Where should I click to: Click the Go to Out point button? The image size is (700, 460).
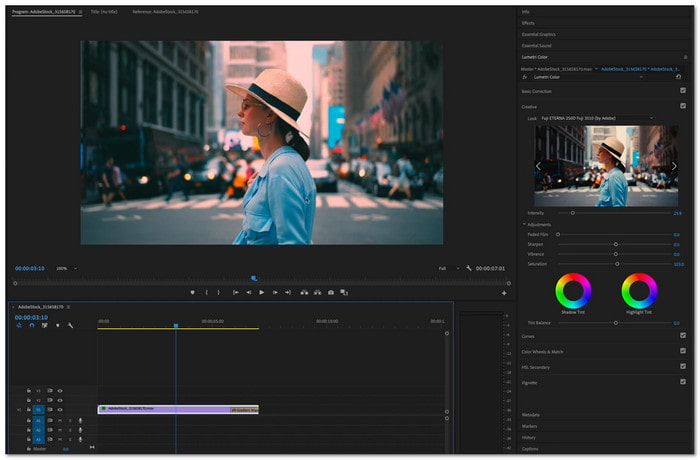click(288, 293)
